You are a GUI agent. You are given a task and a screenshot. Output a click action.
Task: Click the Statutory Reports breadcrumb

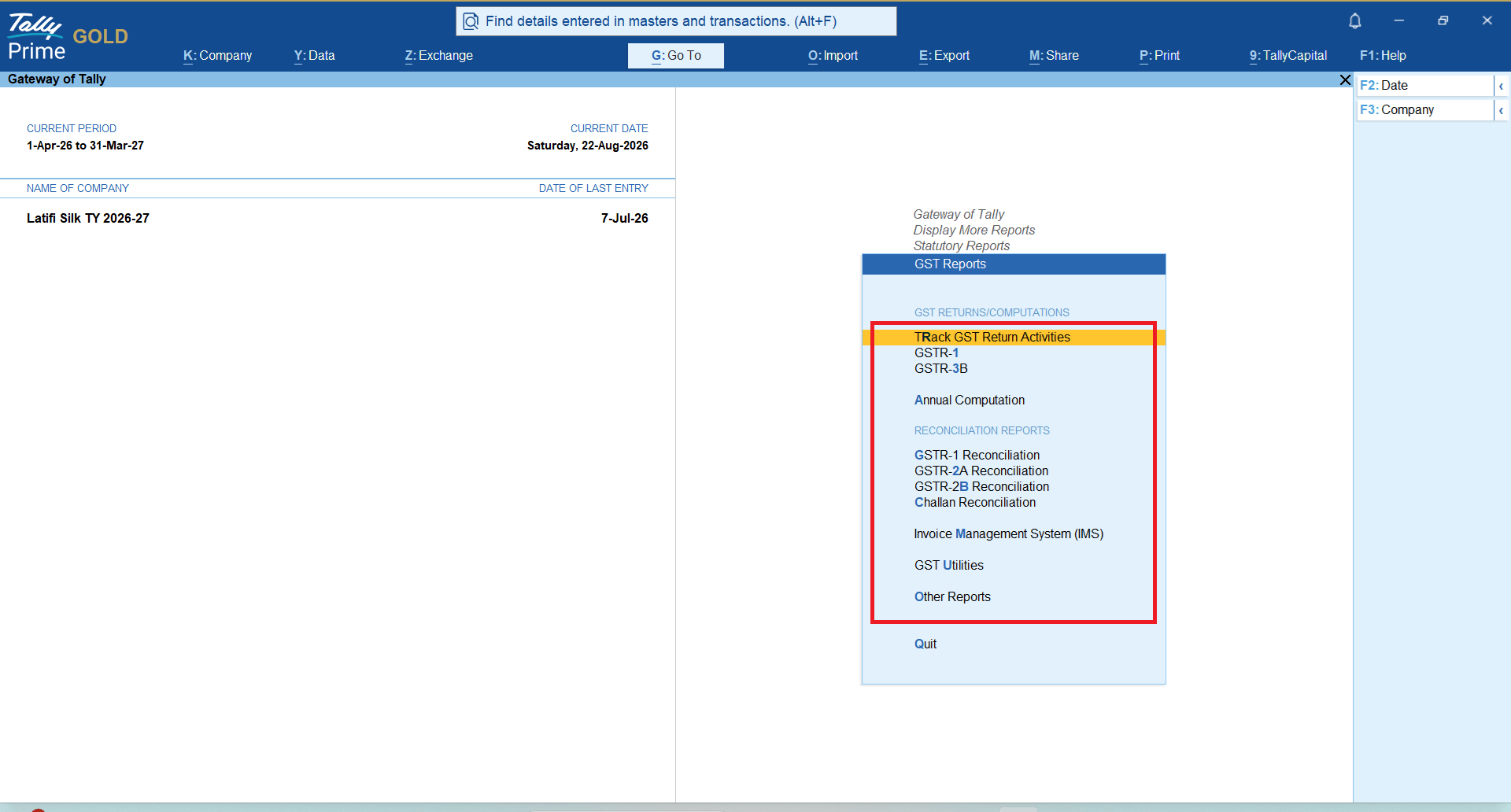[x=961, y=246]
